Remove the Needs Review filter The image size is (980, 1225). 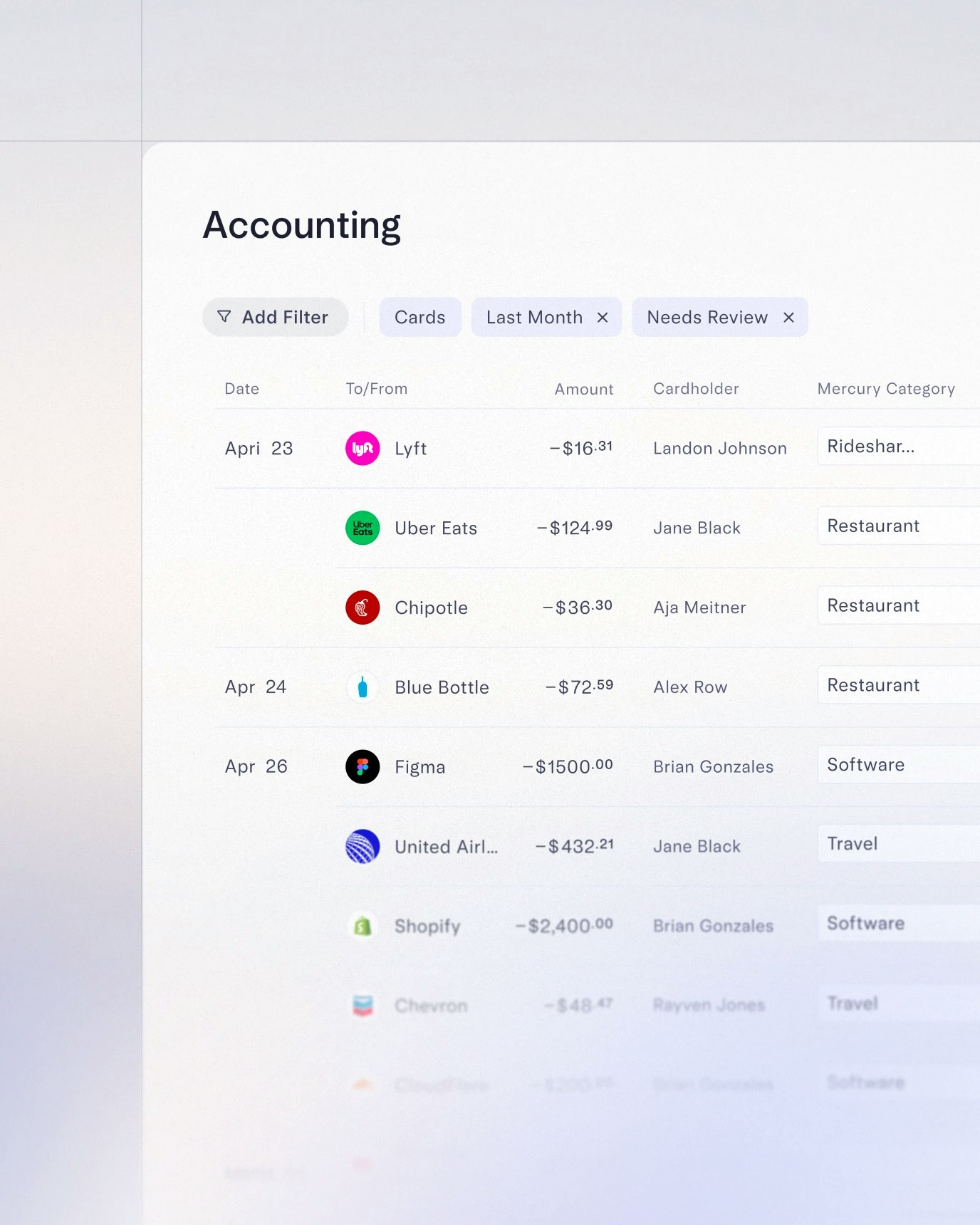pos(788,318)
